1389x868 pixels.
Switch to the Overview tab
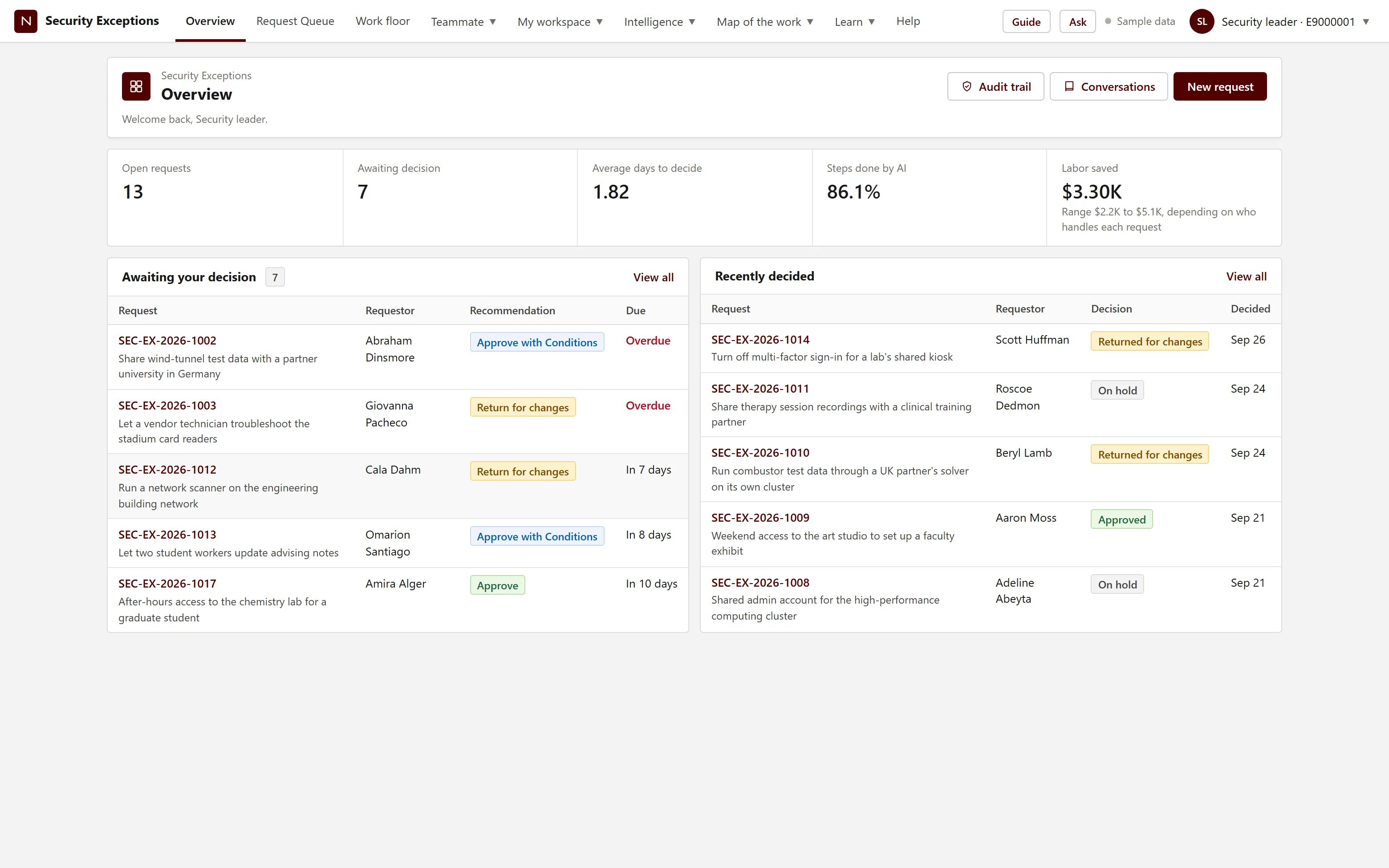pos(210,21)
